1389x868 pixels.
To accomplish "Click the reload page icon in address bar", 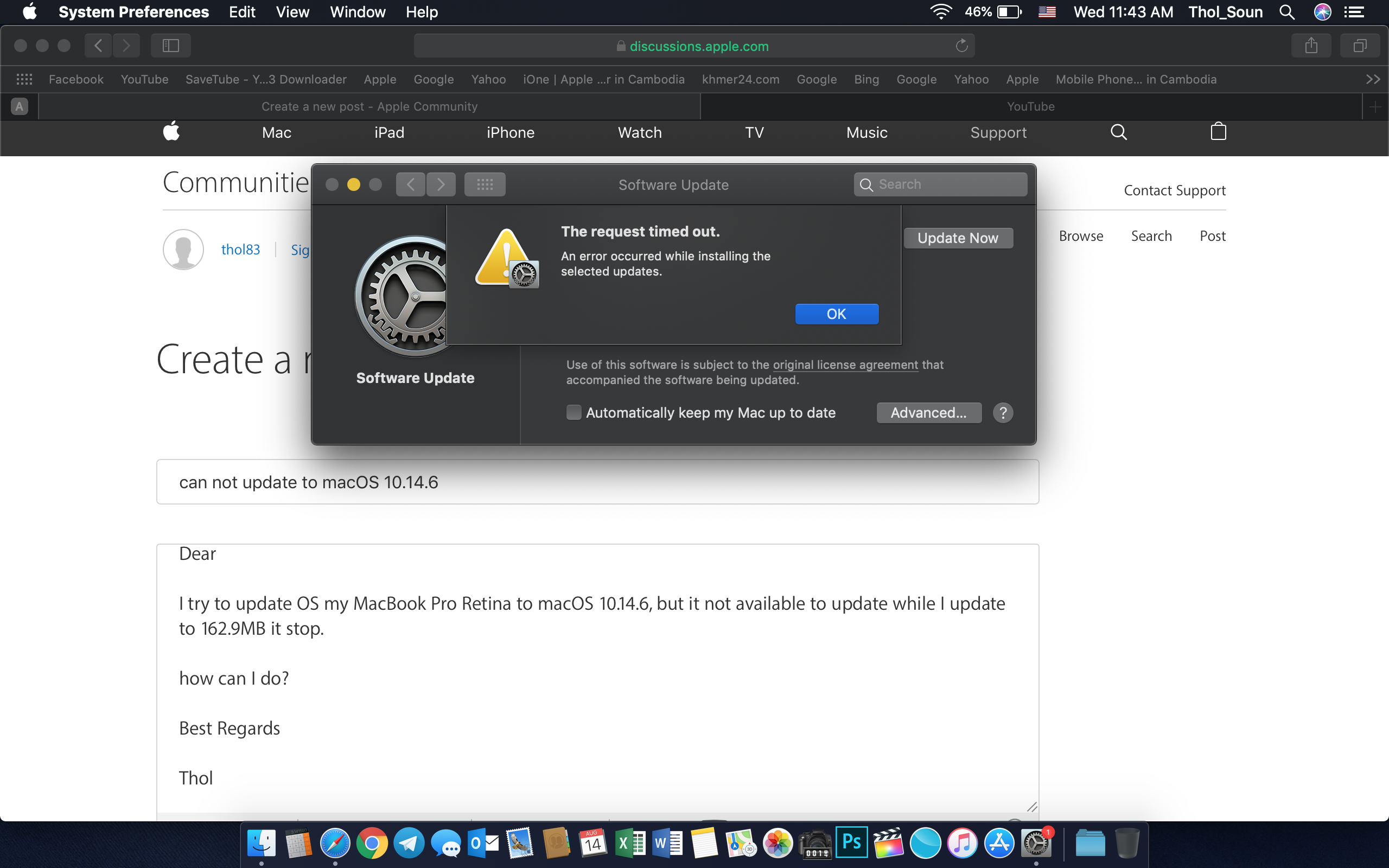I will (x=961, y=46).
